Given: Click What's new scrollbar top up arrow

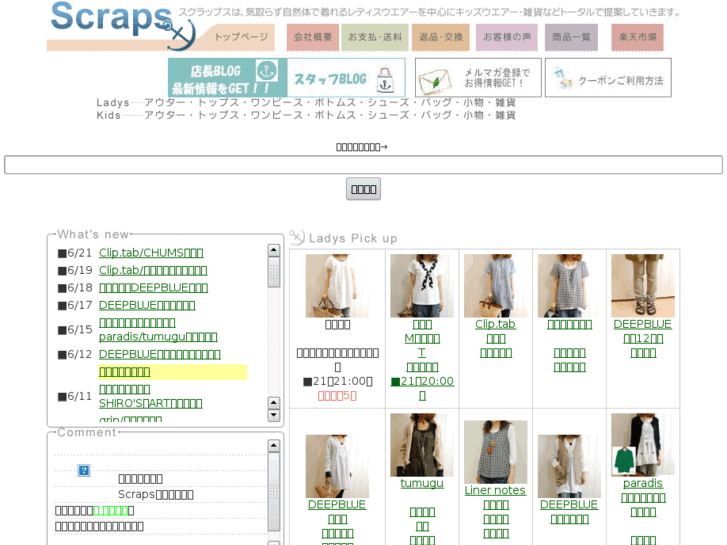Looking at the screenshot, I should coord(274,250).
